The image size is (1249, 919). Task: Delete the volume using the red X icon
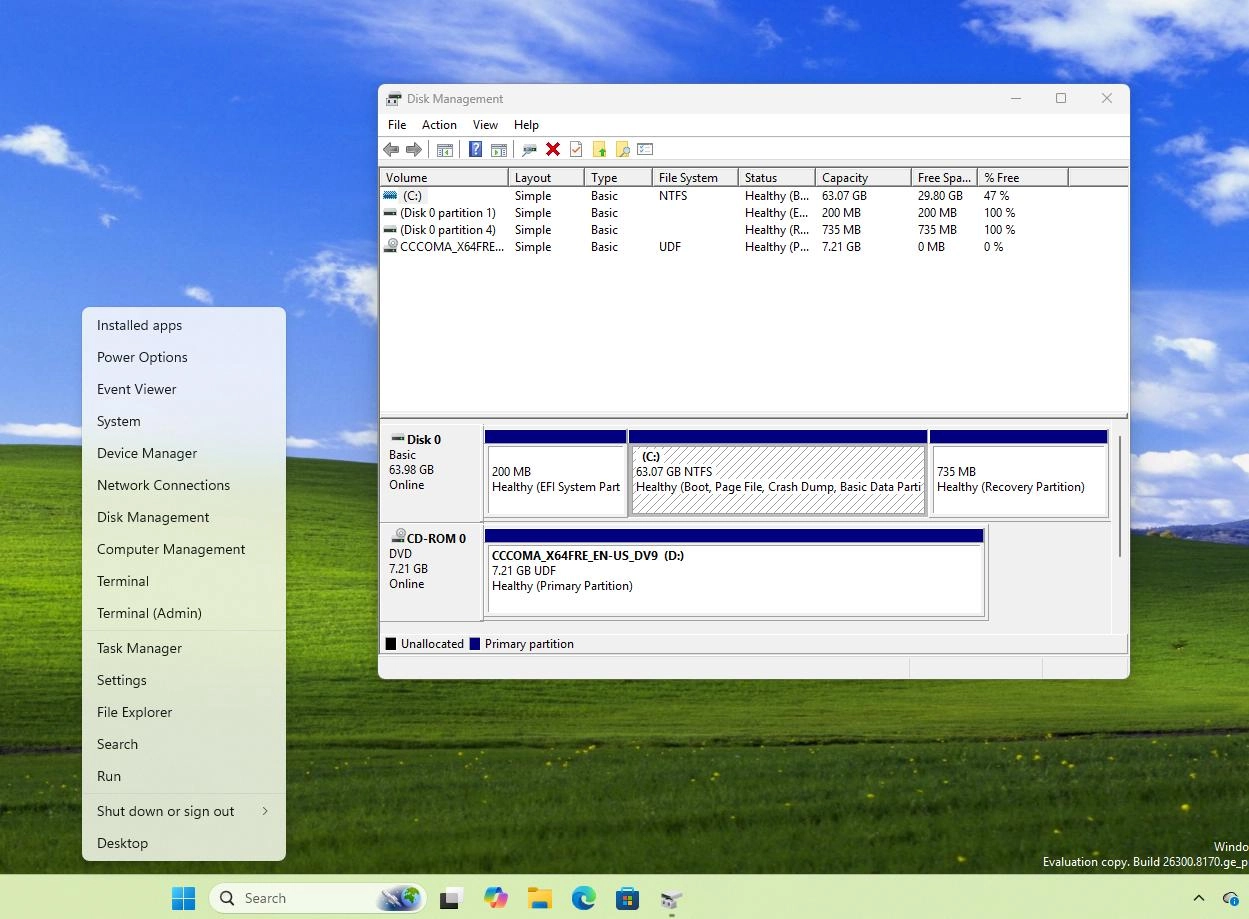point(553,149)
